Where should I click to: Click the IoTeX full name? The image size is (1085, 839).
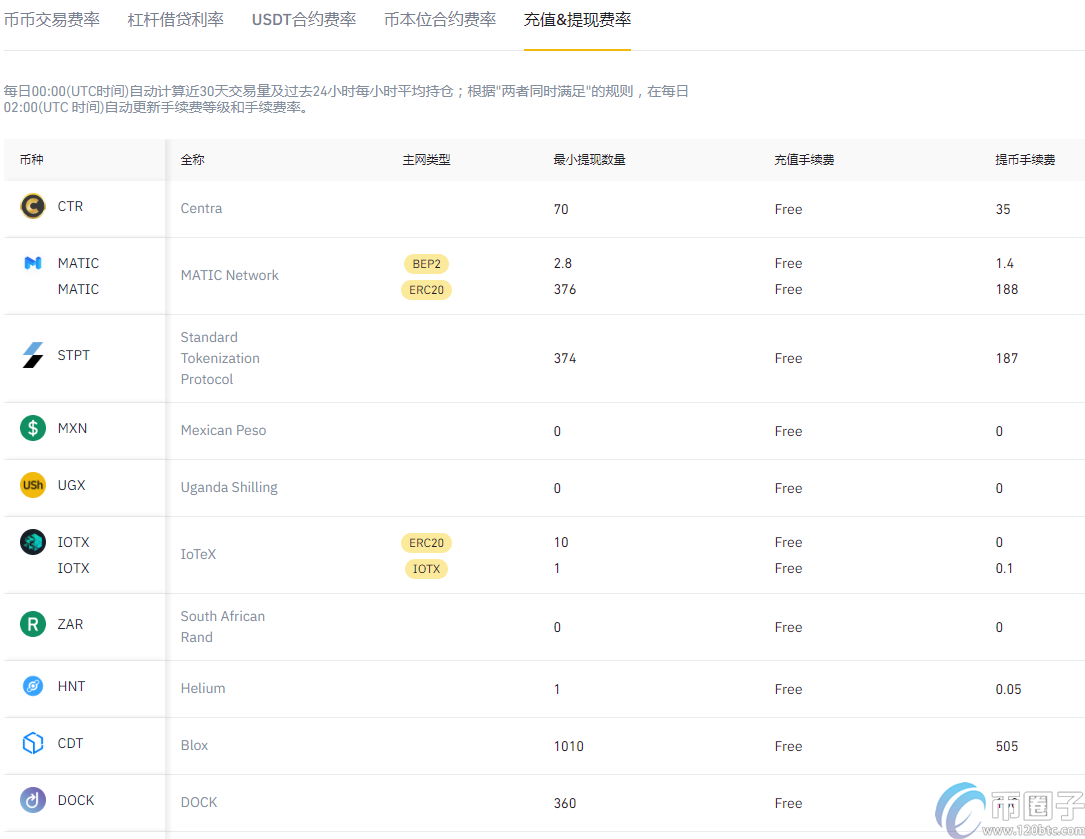click(x=199, y=554)
